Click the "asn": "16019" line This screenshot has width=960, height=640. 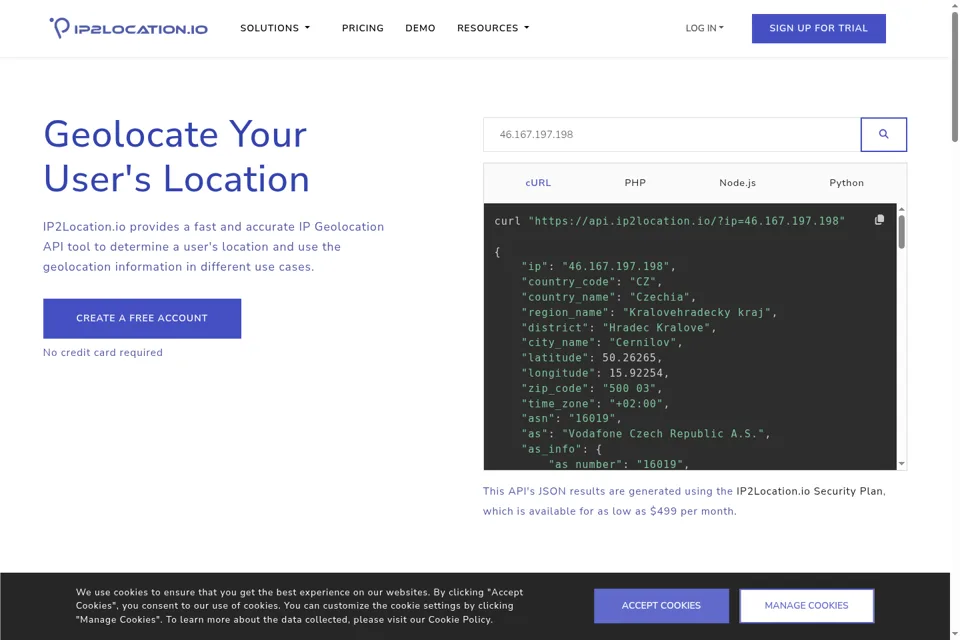coord(572,418)
